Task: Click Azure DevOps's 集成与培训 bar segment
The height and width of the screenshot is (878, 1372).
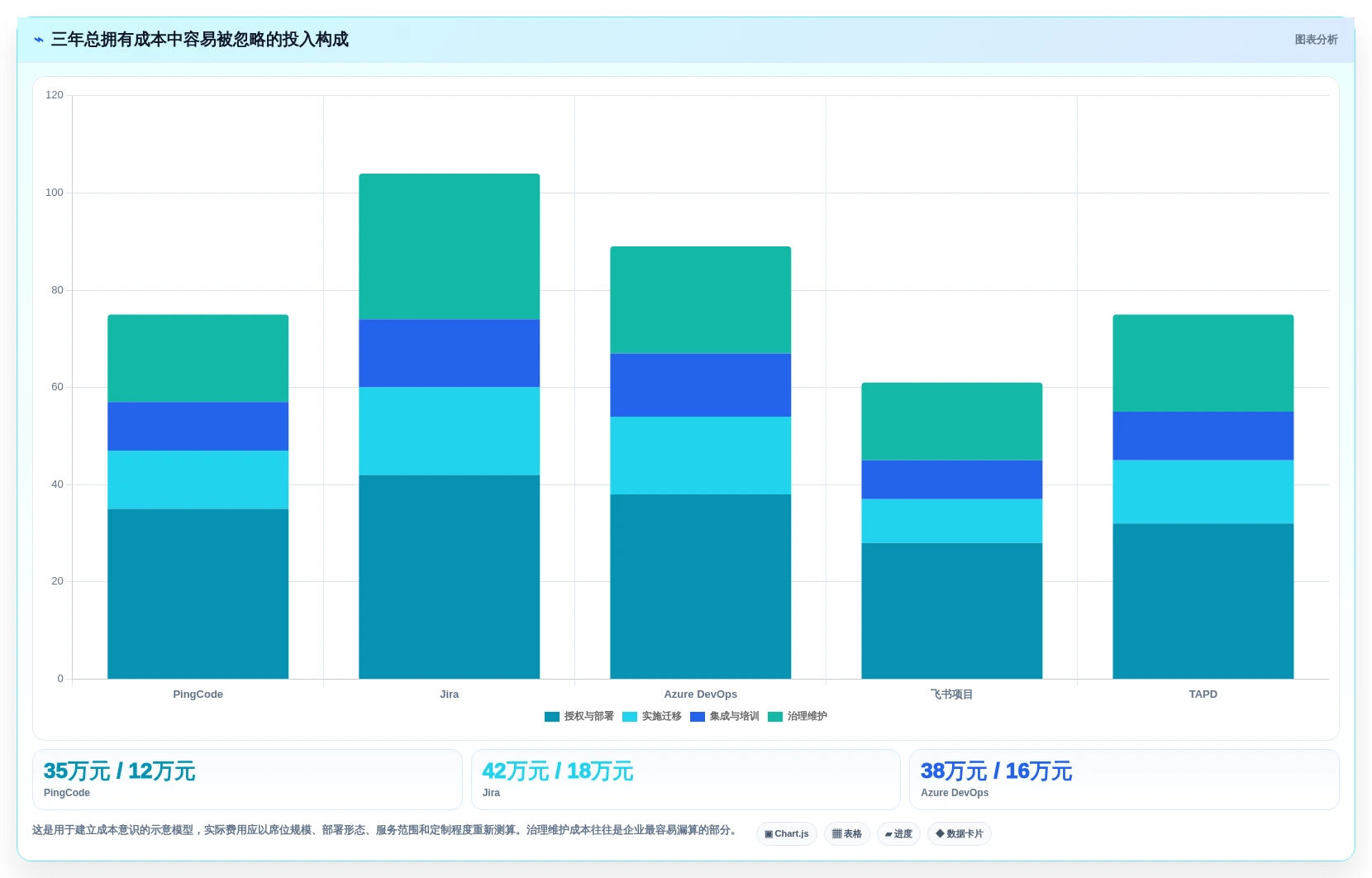Action: pos(701,385)
